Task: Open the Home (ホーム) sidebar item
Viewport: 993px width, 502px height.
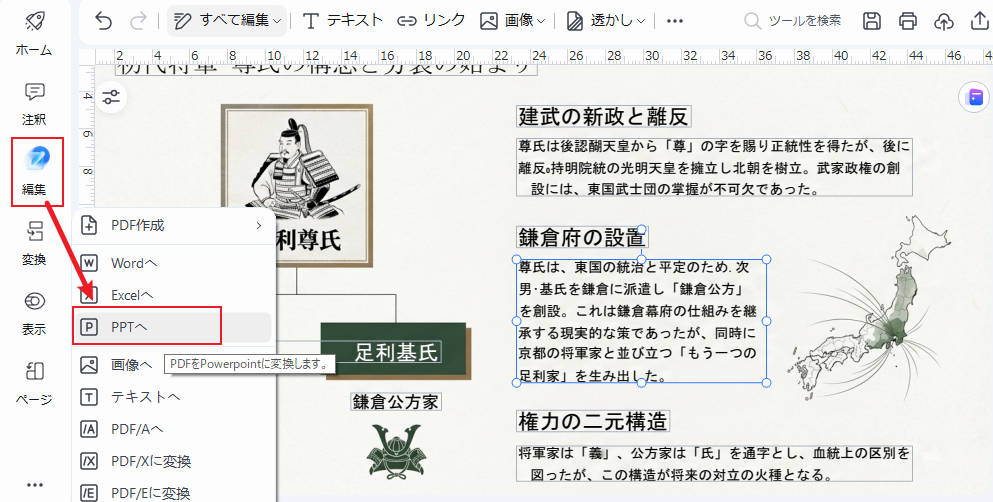Action: pos(34,33)
